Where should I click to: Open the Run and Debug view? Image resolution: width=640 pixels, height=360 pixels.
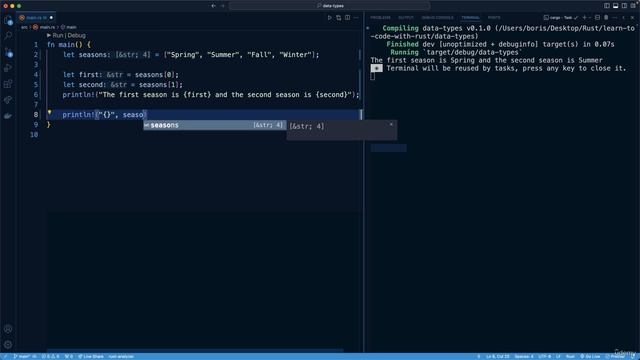pyautogui.click(x=8, y=68)
